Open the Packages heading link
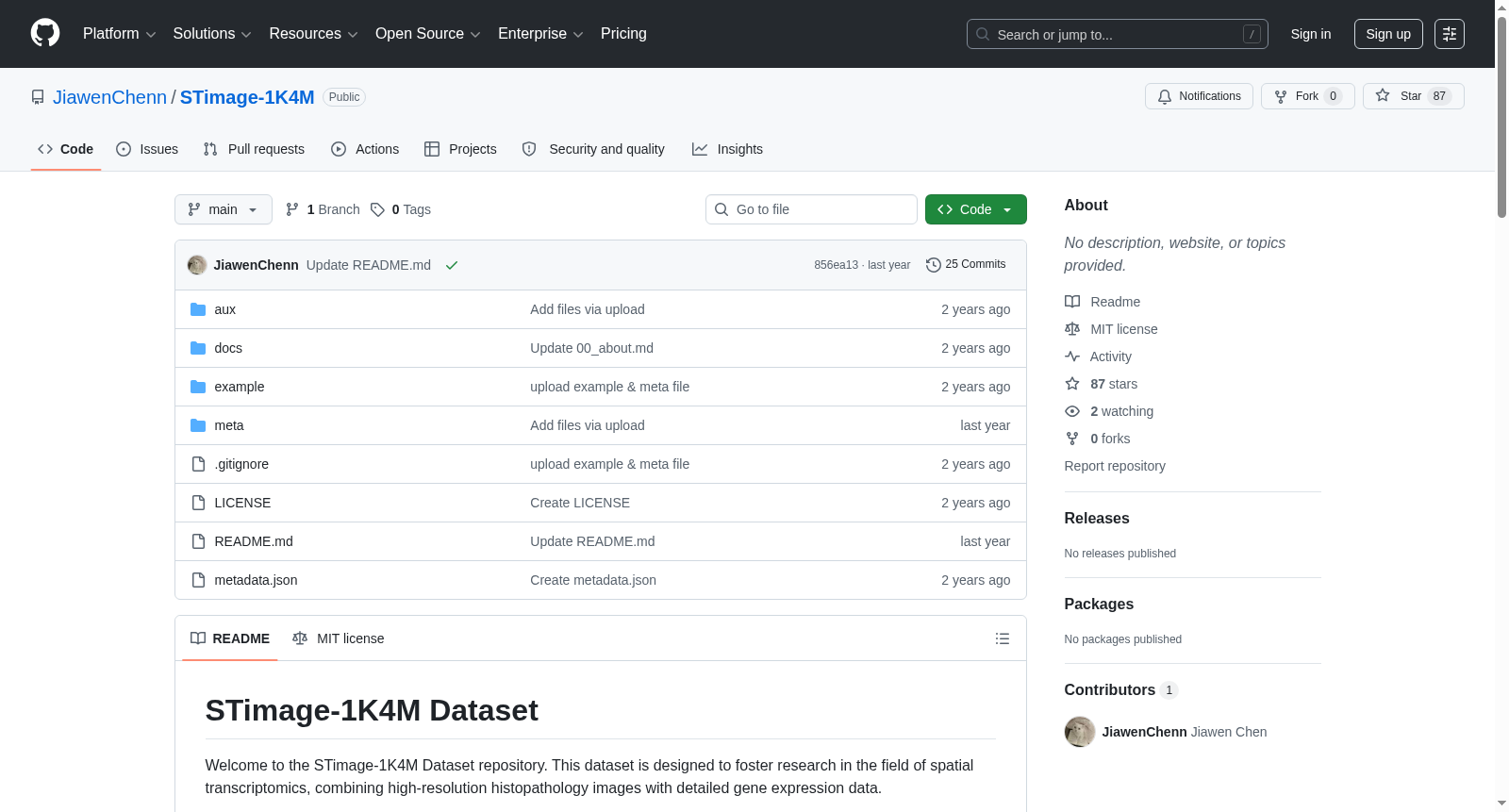 coord(1099,605)
